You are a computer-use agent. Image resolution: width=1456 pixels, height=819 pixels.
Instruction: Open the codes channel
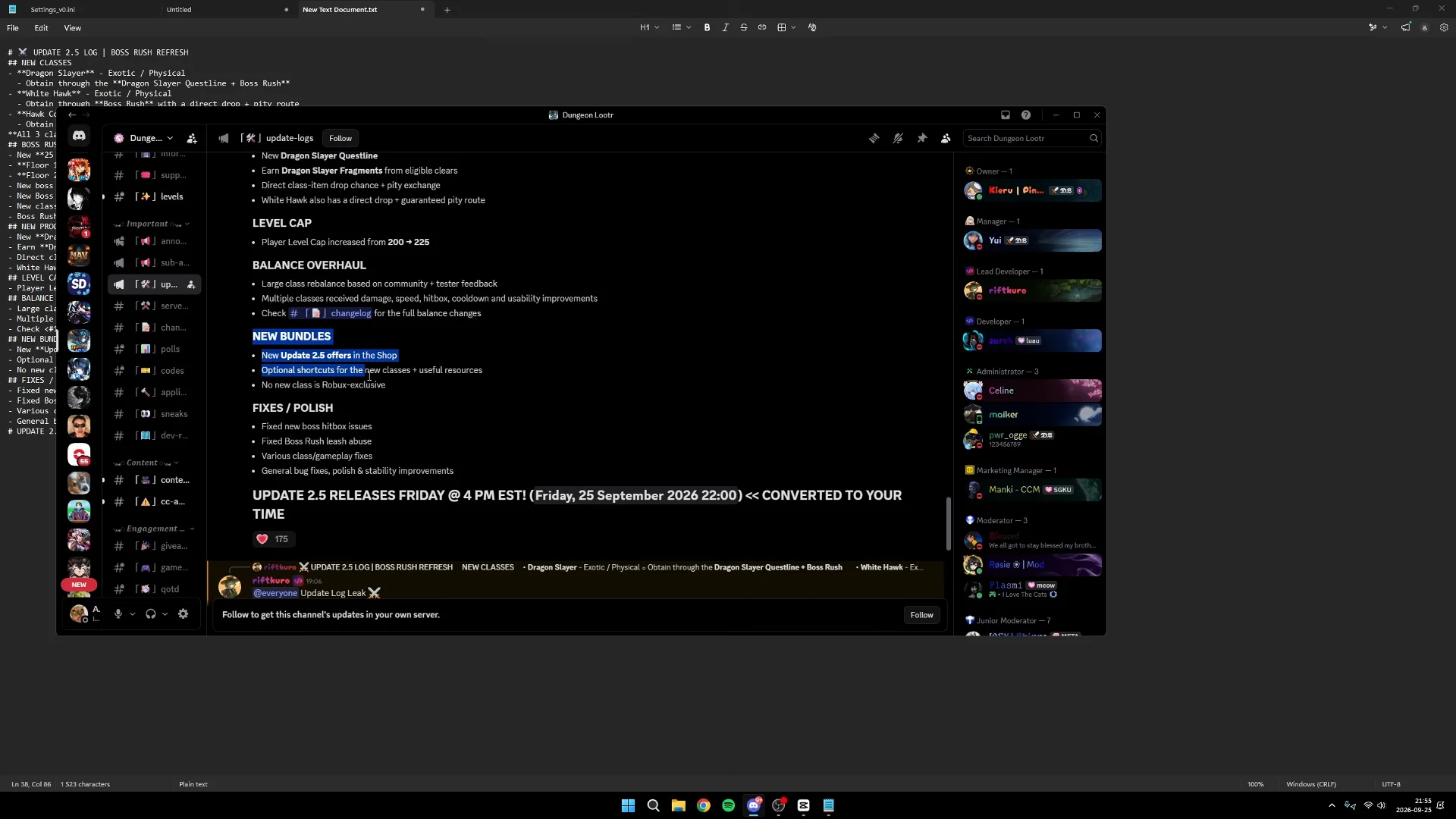coord(155,371)
